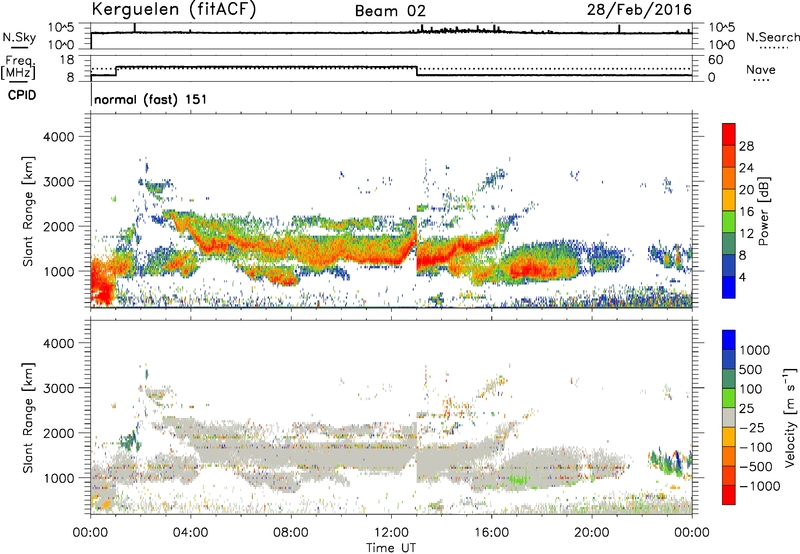Click the '08:00' time tick label
Viewport: 800px width, 554px height.
tap(291, 533)
